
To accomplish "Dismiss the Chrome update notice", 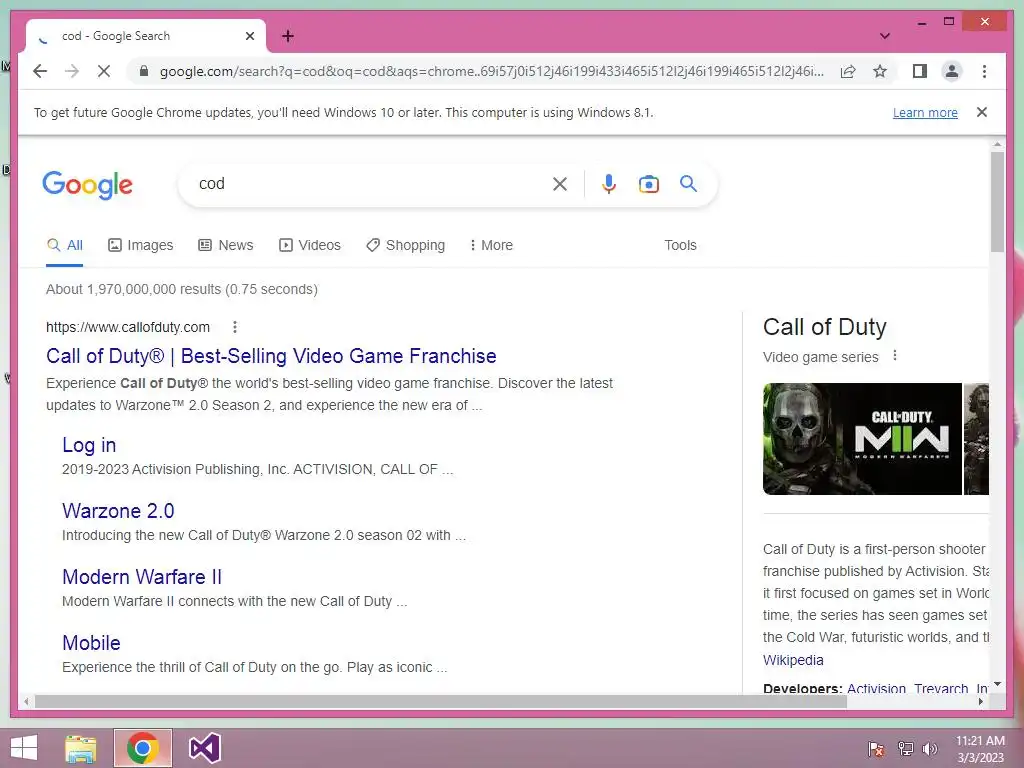I will 982,112.
